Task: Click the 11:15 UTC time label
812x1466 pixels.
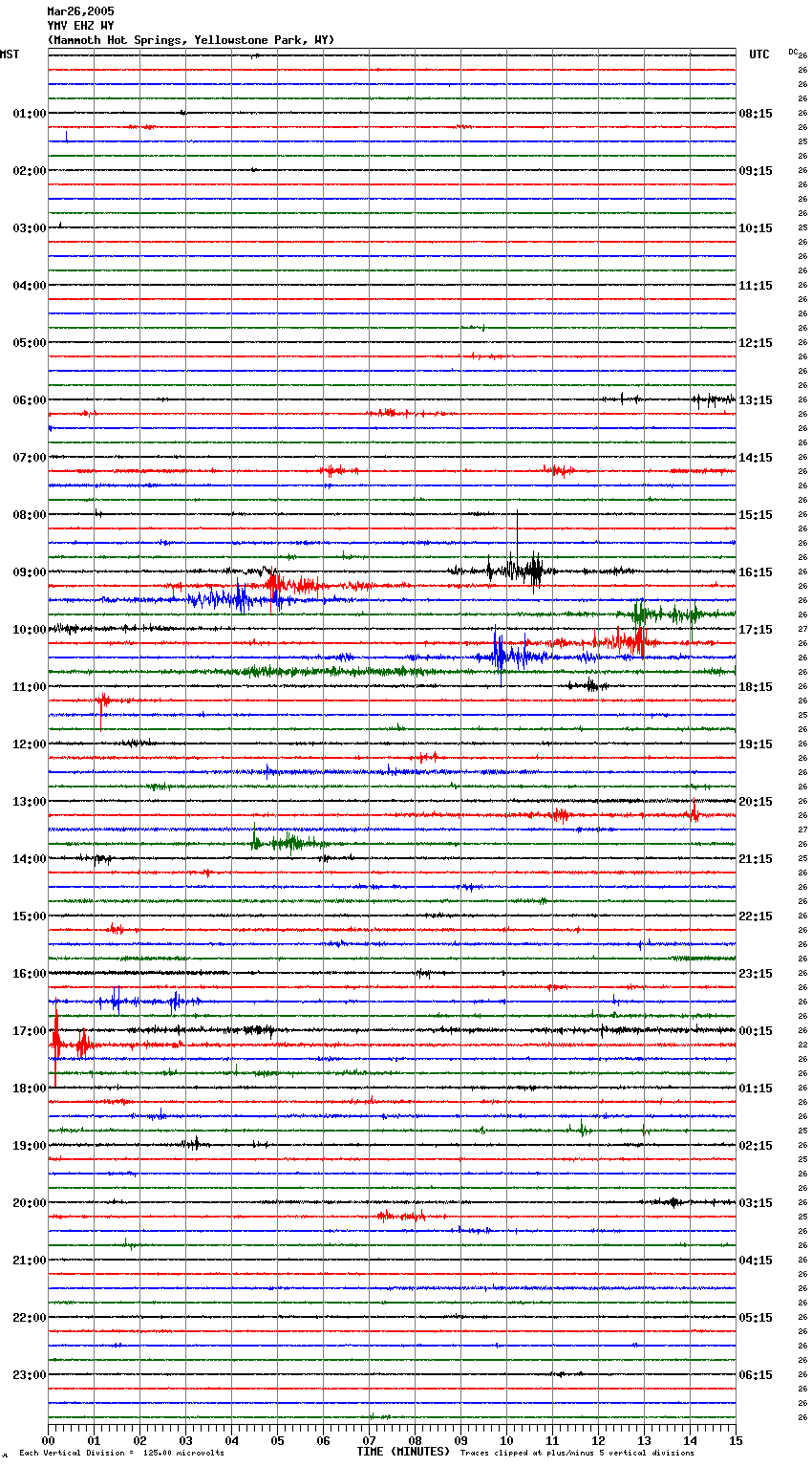Action: point(756,286)
